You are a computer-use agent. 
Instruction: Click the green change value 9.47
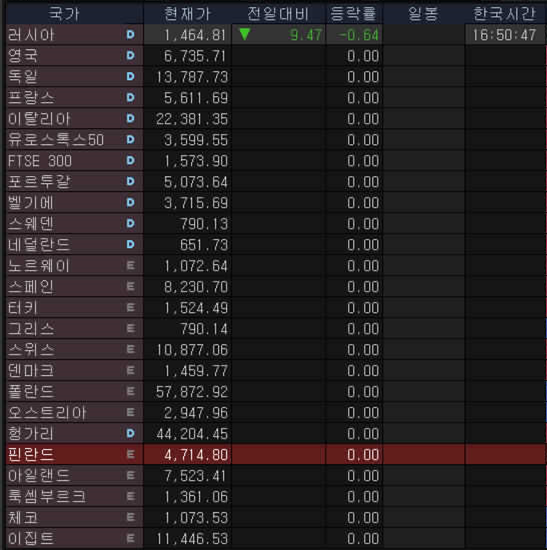click(x=306, y=35)
